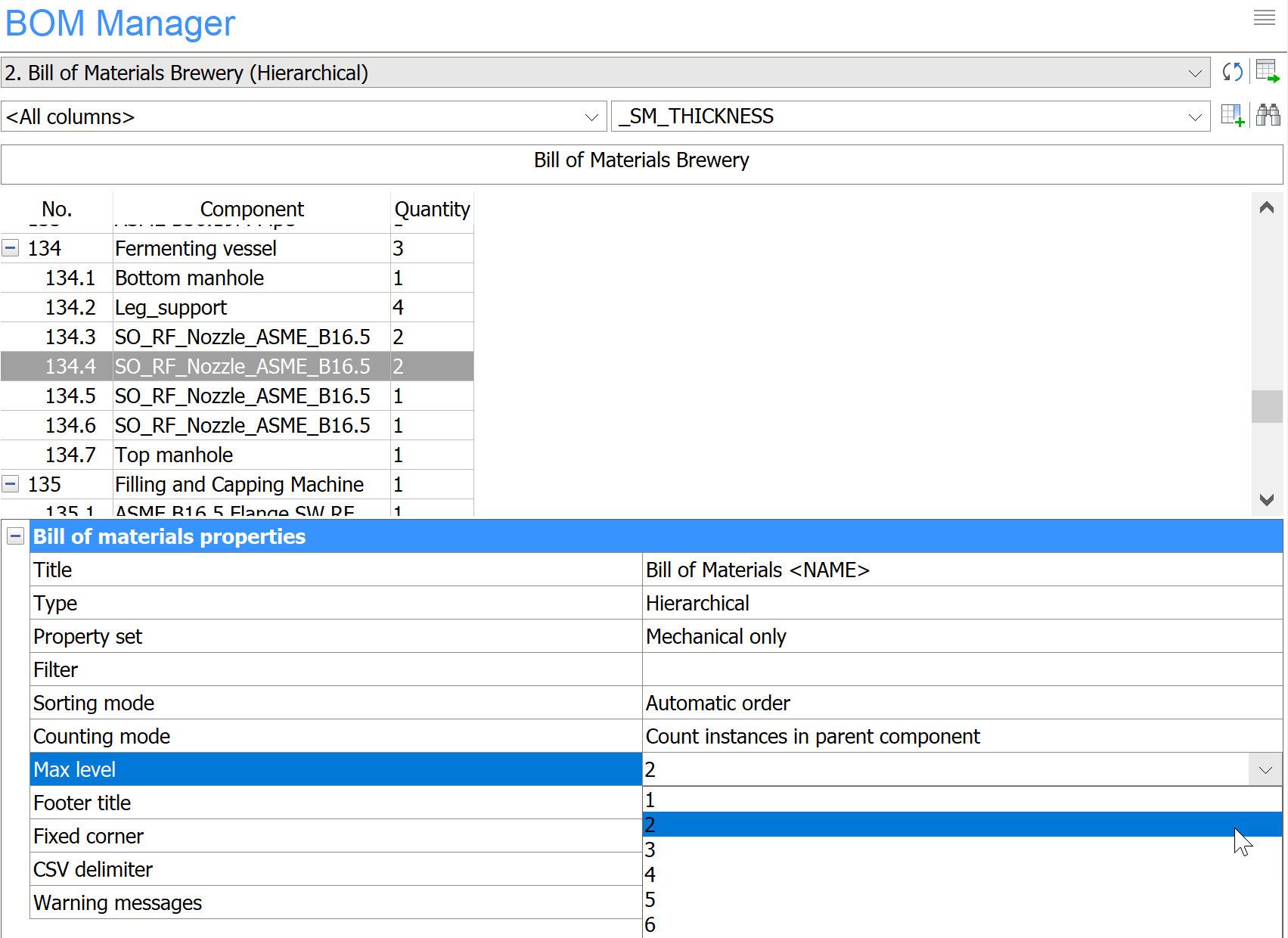Collapse the Filling and Capping Machine row
This screenshot has height=938, width=1288.
tap(11, 484)
